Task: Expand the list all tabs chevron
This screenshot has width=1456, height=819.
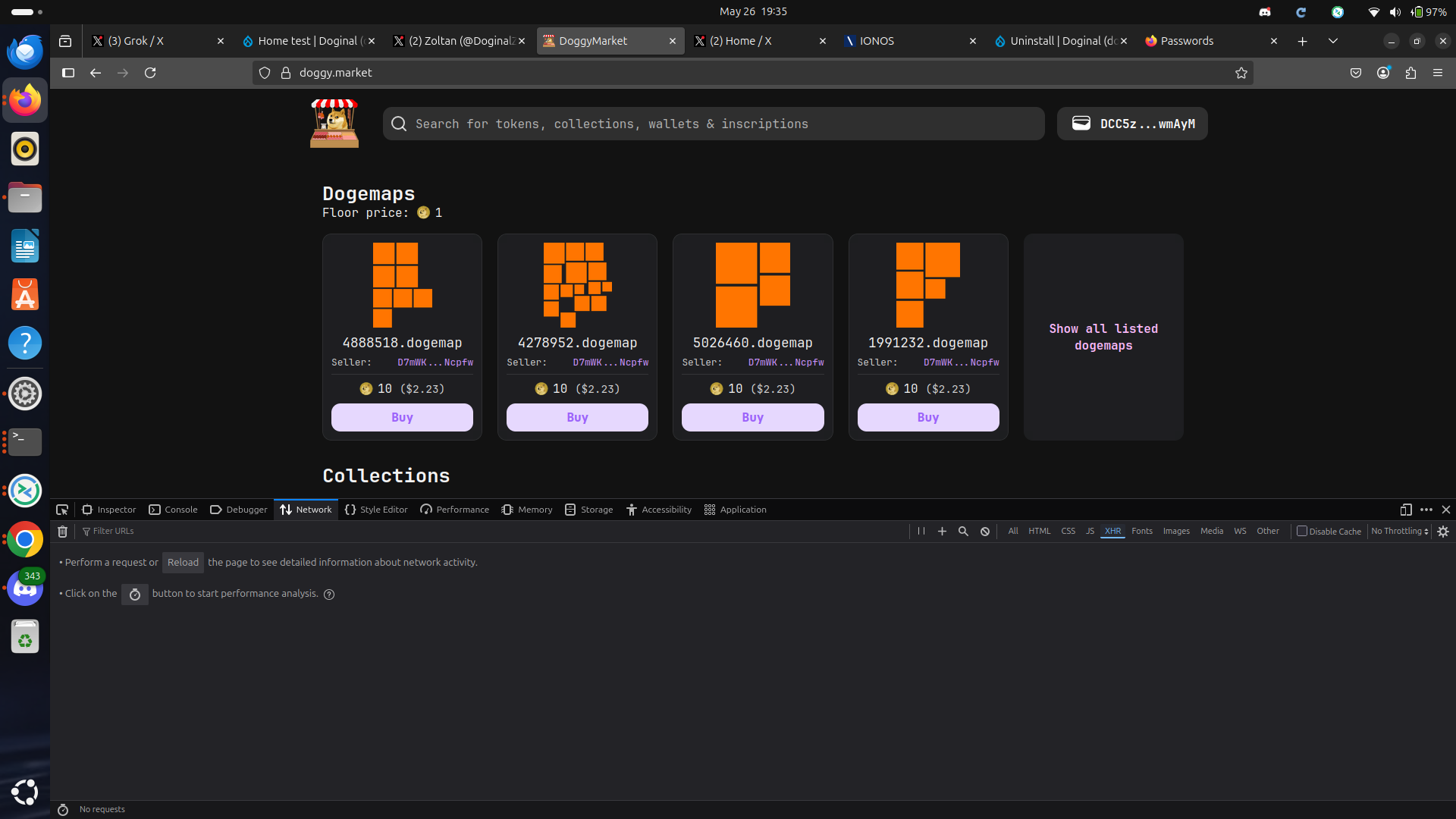Action: (x=1332, y=41)
